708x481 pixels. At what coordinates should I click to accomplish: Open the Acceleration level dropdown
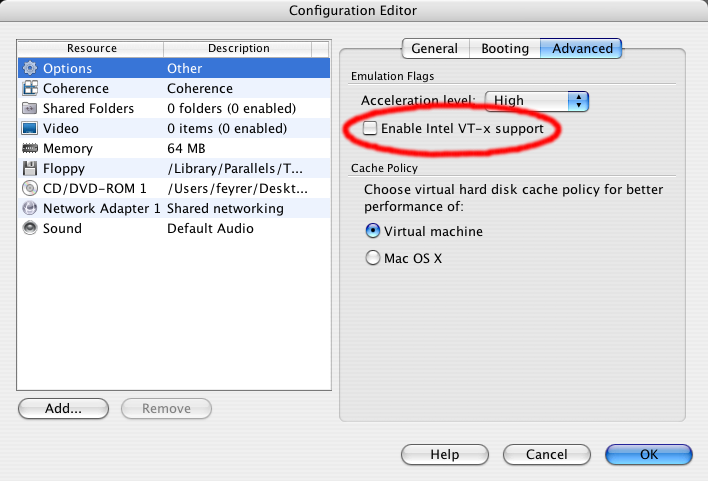(536, 101)
